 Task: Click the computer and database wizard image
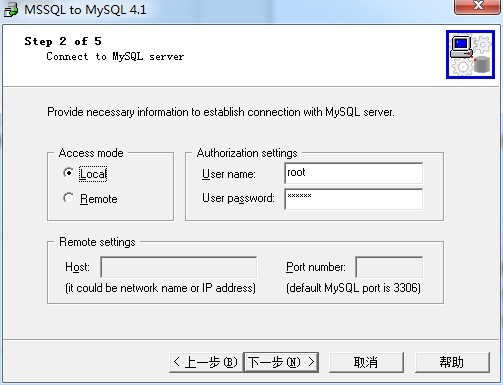tap(470, 54)
